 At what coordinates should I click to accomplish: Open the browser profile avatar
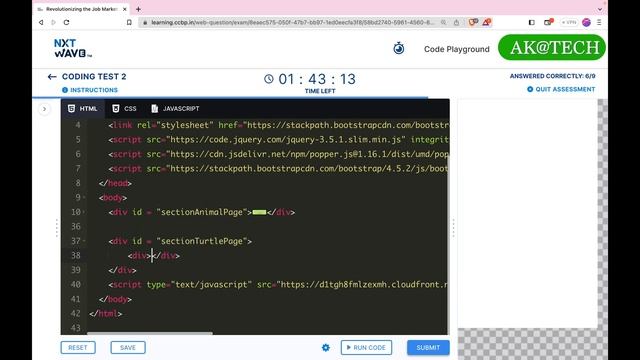586,22
